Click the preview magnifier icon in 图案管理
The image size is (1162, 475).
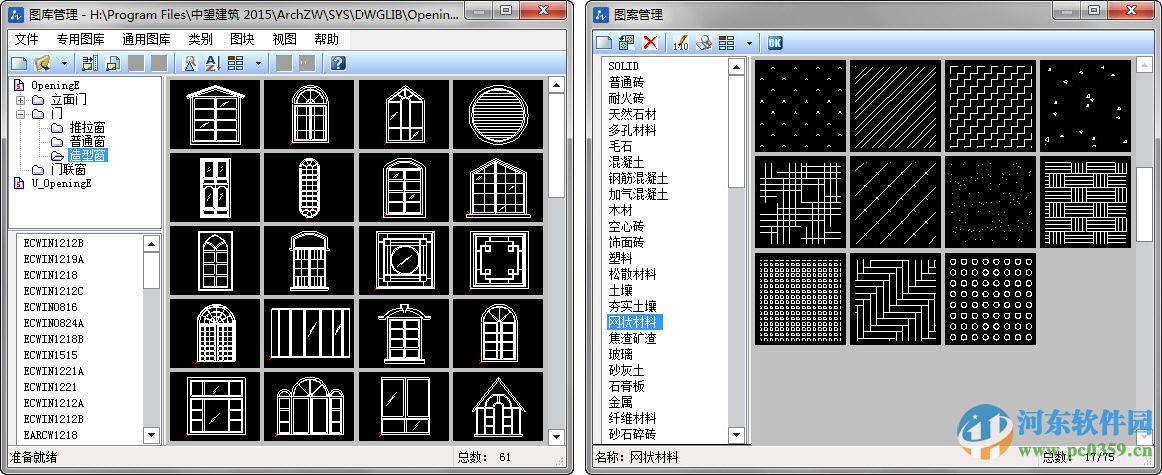(x=703, y=43)
